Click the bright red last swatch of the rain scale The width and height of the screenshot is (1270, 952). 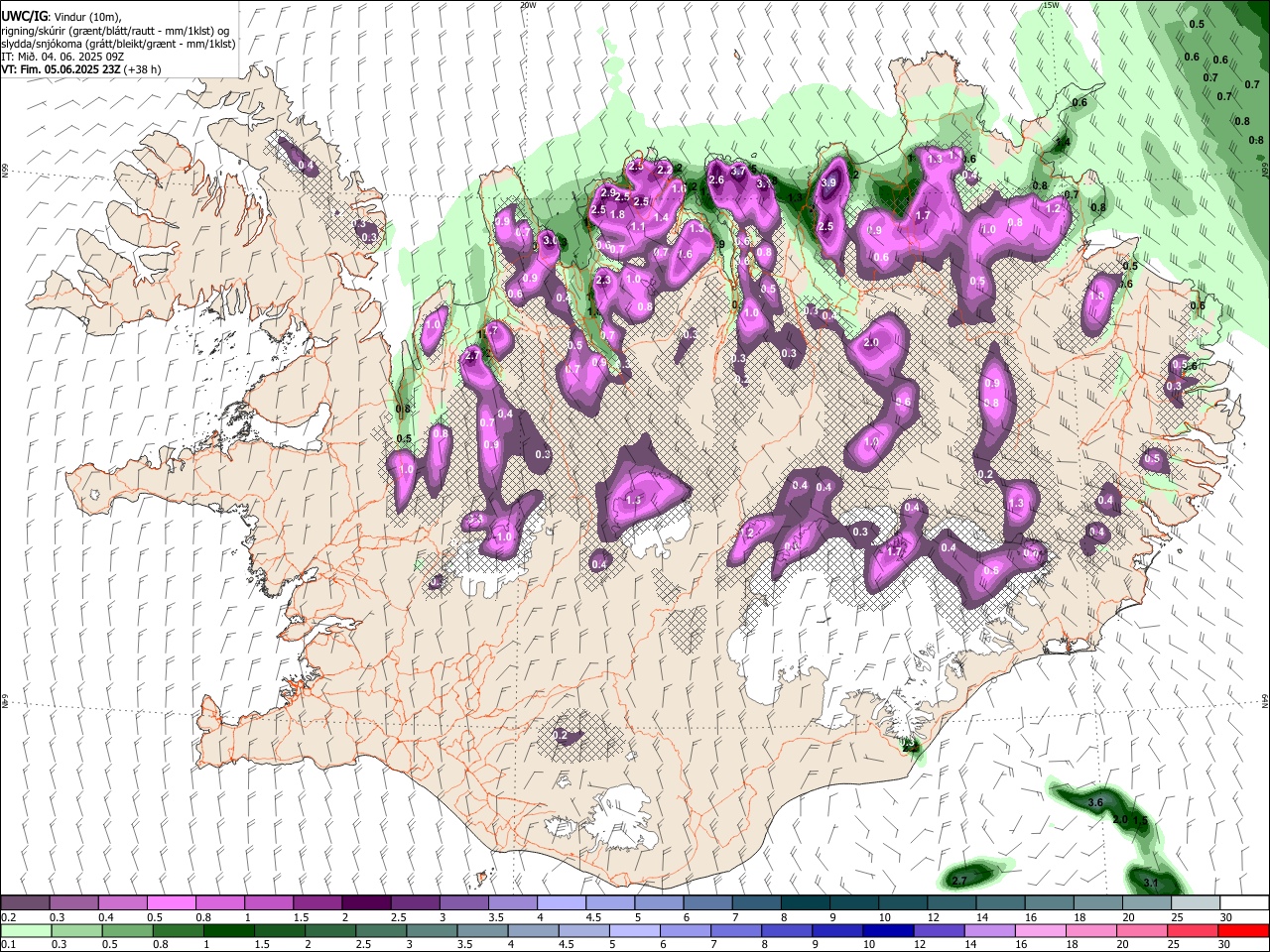point(1244,930)
